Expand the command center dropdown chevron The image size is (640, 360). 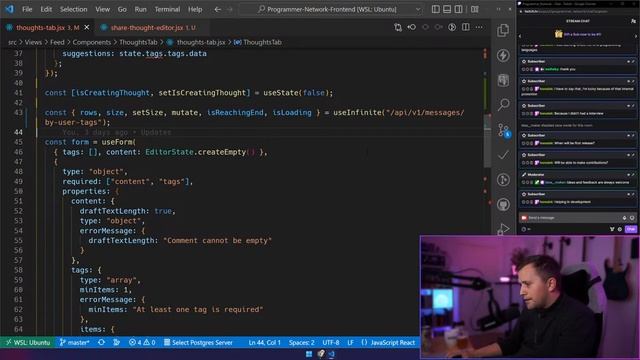(418, 9)
